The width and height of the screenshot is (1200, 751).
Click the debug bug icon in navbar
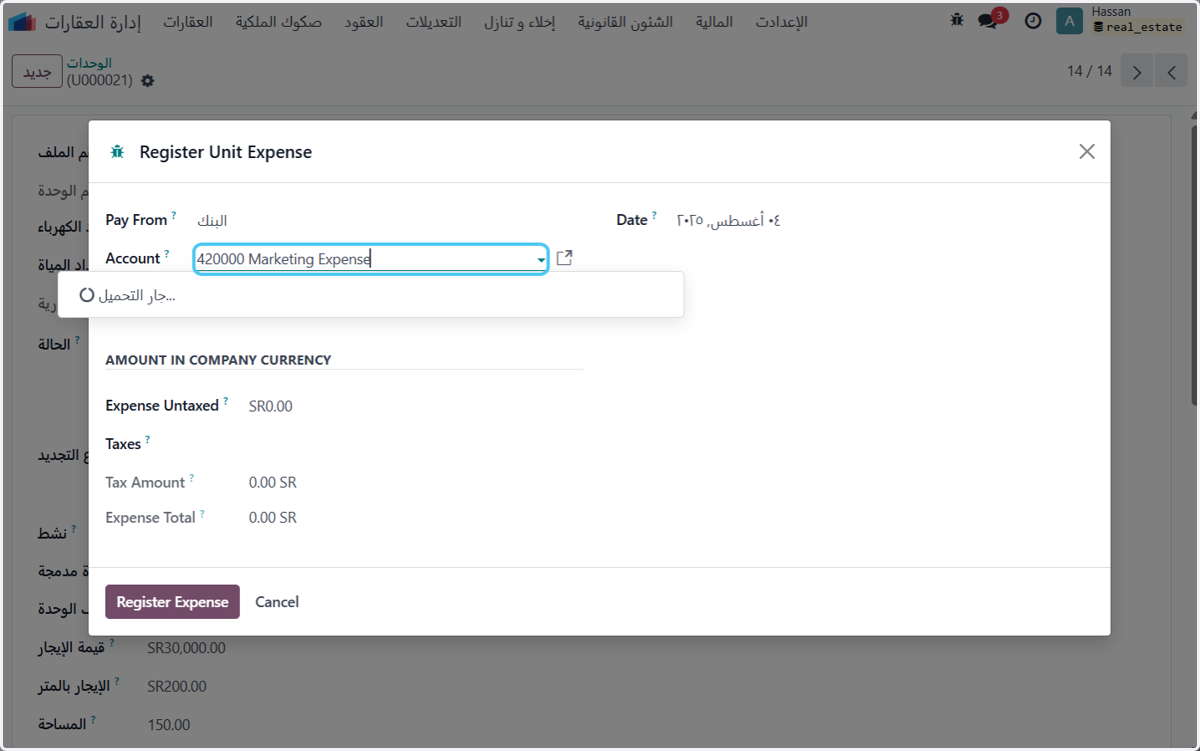pos(957,20)
